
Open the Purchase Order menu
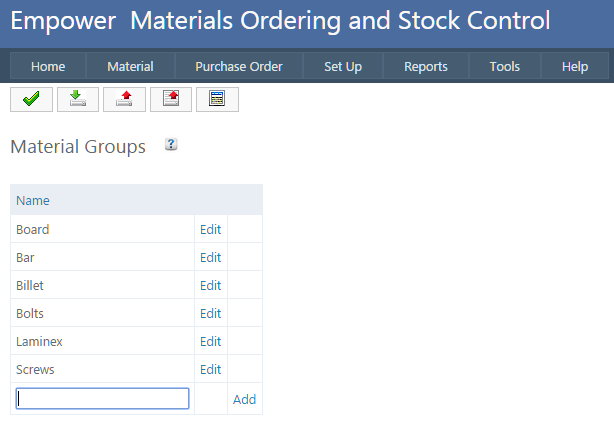coord(239,67)
